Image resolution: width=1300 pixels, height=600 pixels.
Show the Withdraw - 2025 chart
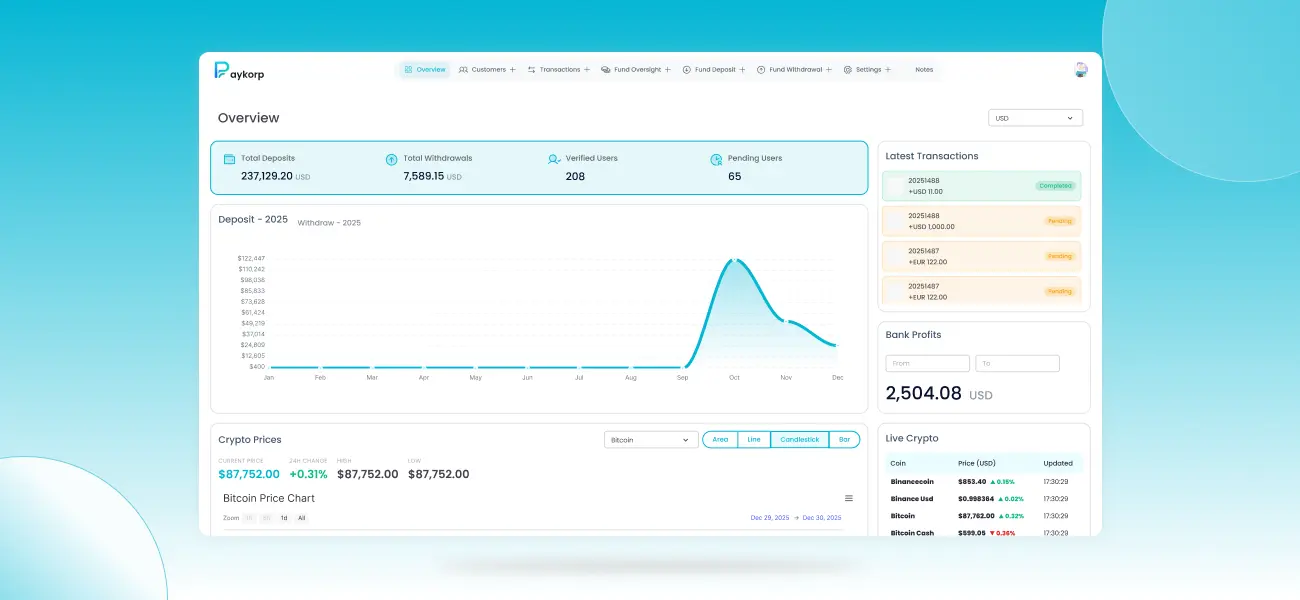(x=329, y=223)
